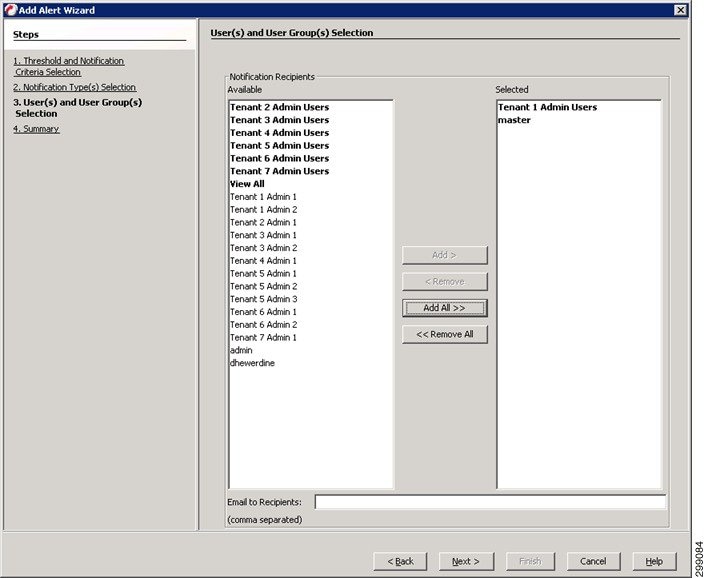The height and width of the screenshot is (578, 705).
Task: Click the greyed < Remove button
Action: point(445,281)
